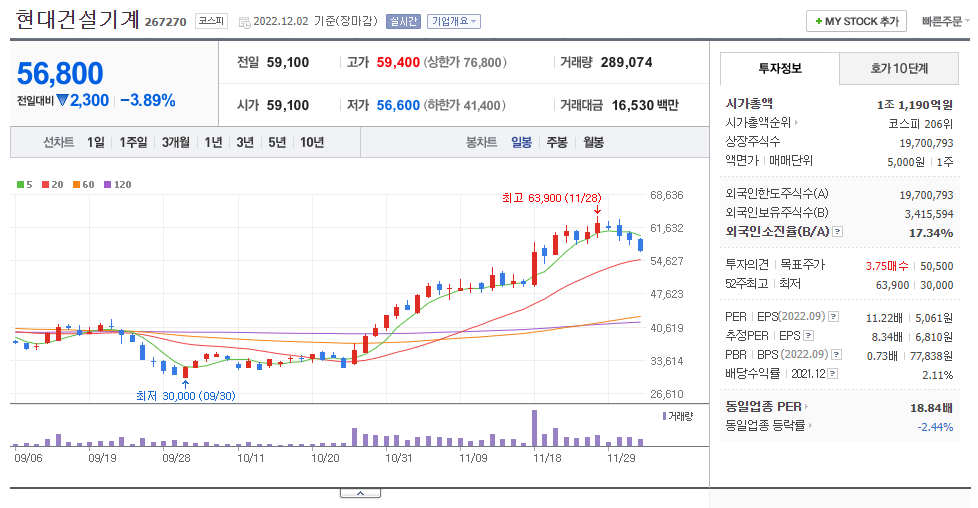Click the percent change -3.89%
Image resolution: width=978 pixels, height=508 pixels.
coord(148,100)
